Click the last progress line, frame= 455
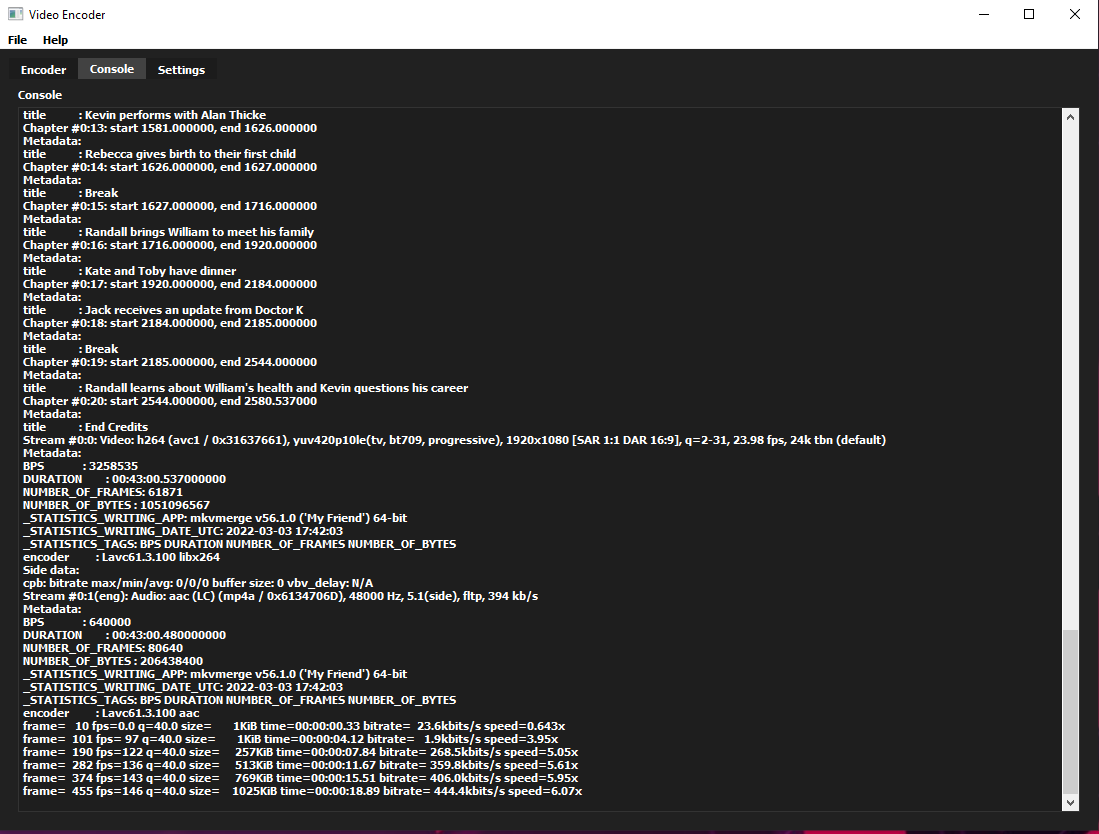Screen dimensions: 1099x834 tap(302, 791)
